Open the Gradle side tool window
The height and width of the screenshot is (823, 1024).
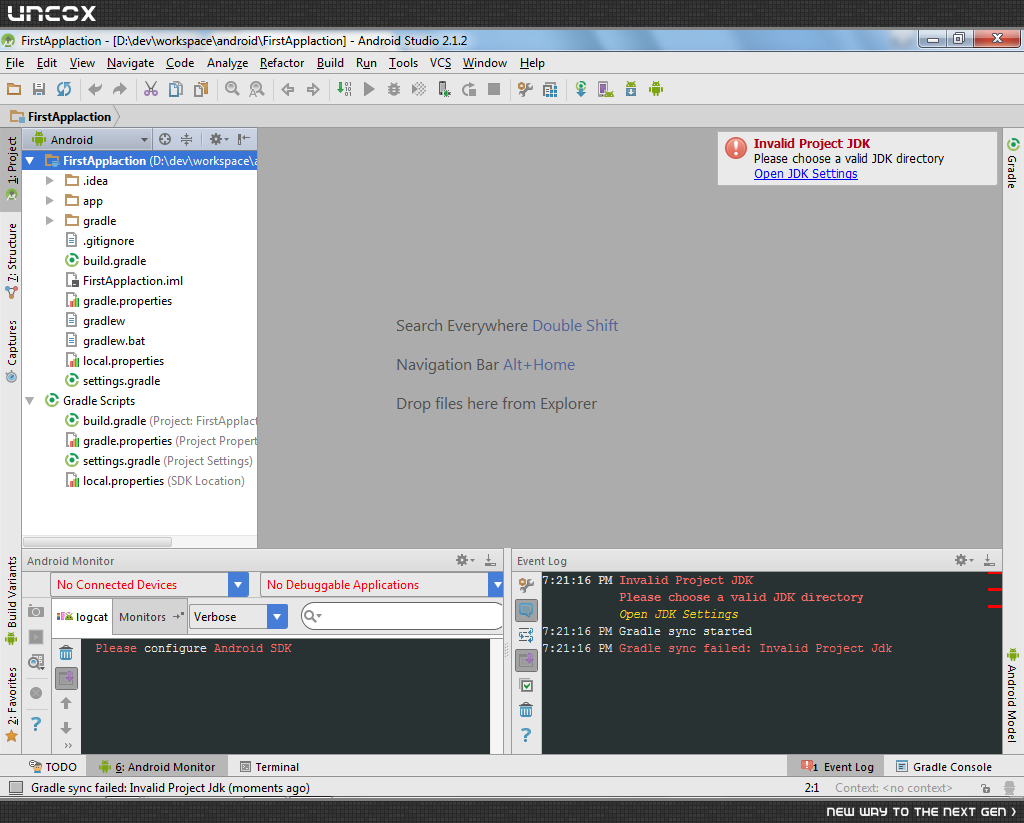[1012, 163]
